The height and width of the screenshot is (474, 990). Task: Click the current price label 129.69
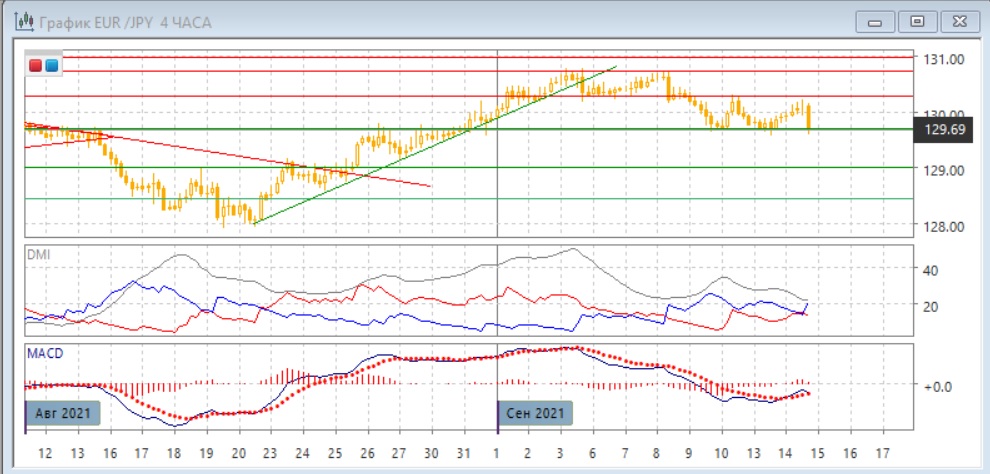click(943, 130)
